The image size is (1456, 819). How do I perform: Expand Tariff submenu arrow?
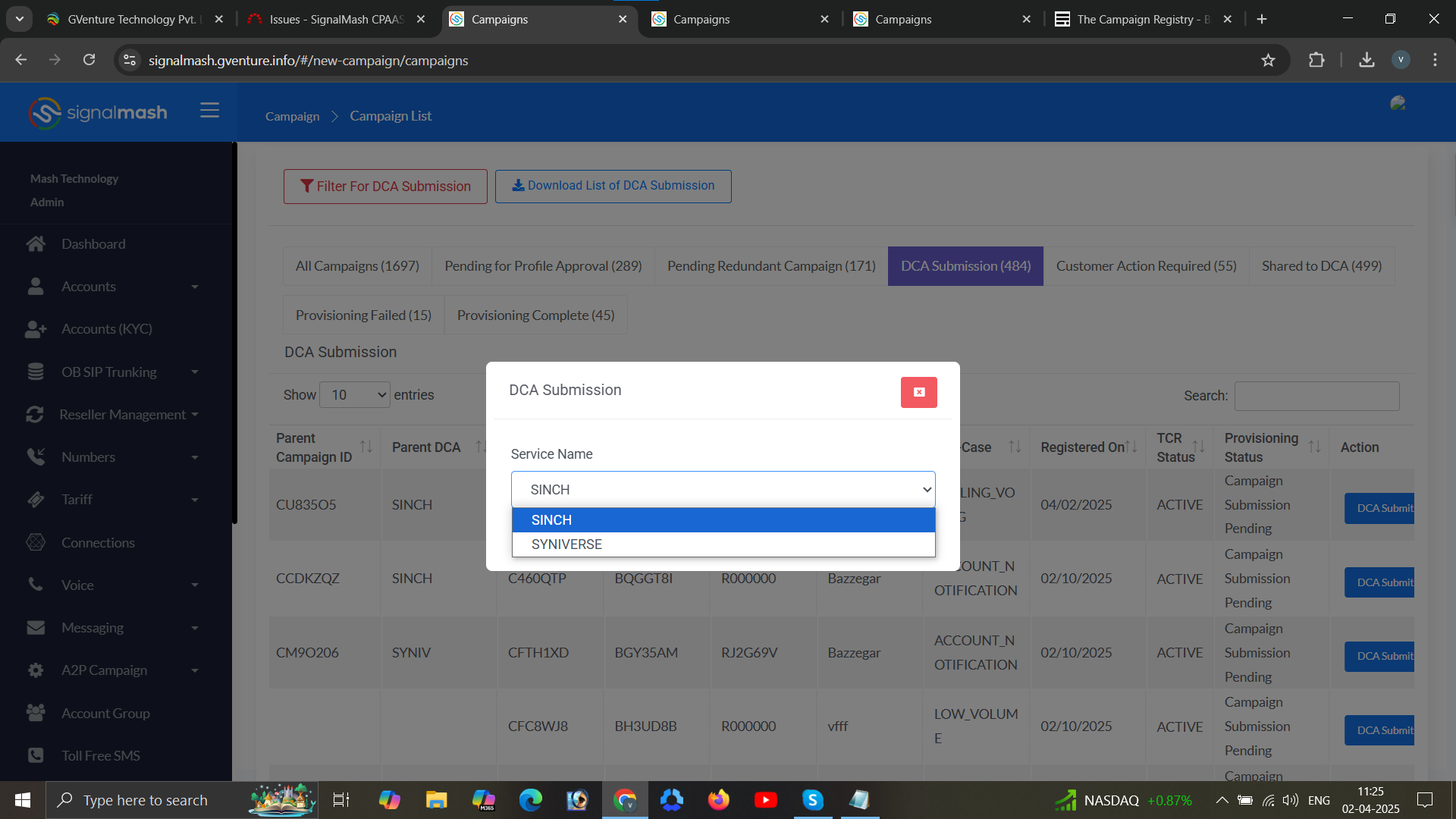pyautogui.click(x=195, y=500)
